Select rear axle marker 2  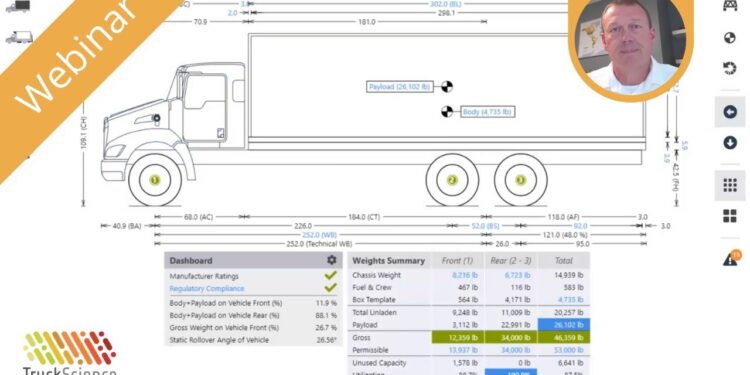click(x=452, y=180)
